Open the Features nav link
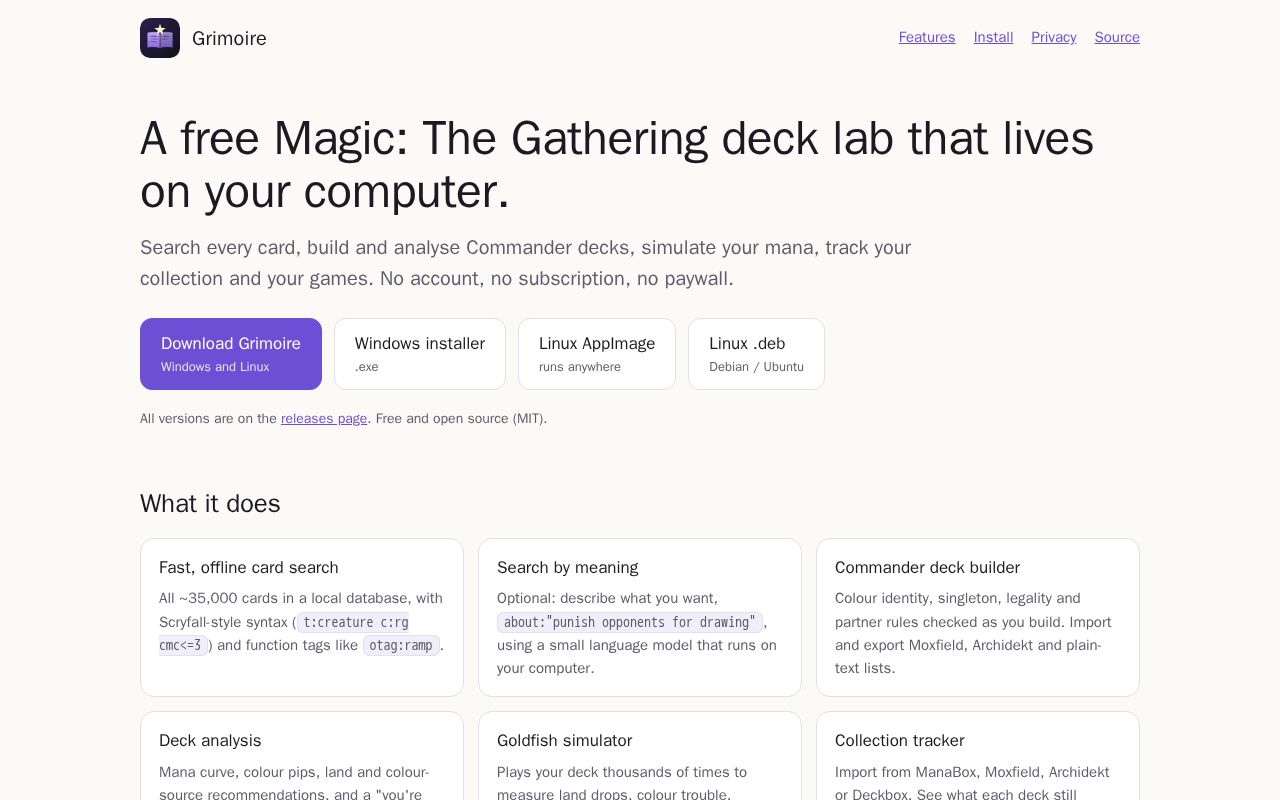 pos(927,37)
